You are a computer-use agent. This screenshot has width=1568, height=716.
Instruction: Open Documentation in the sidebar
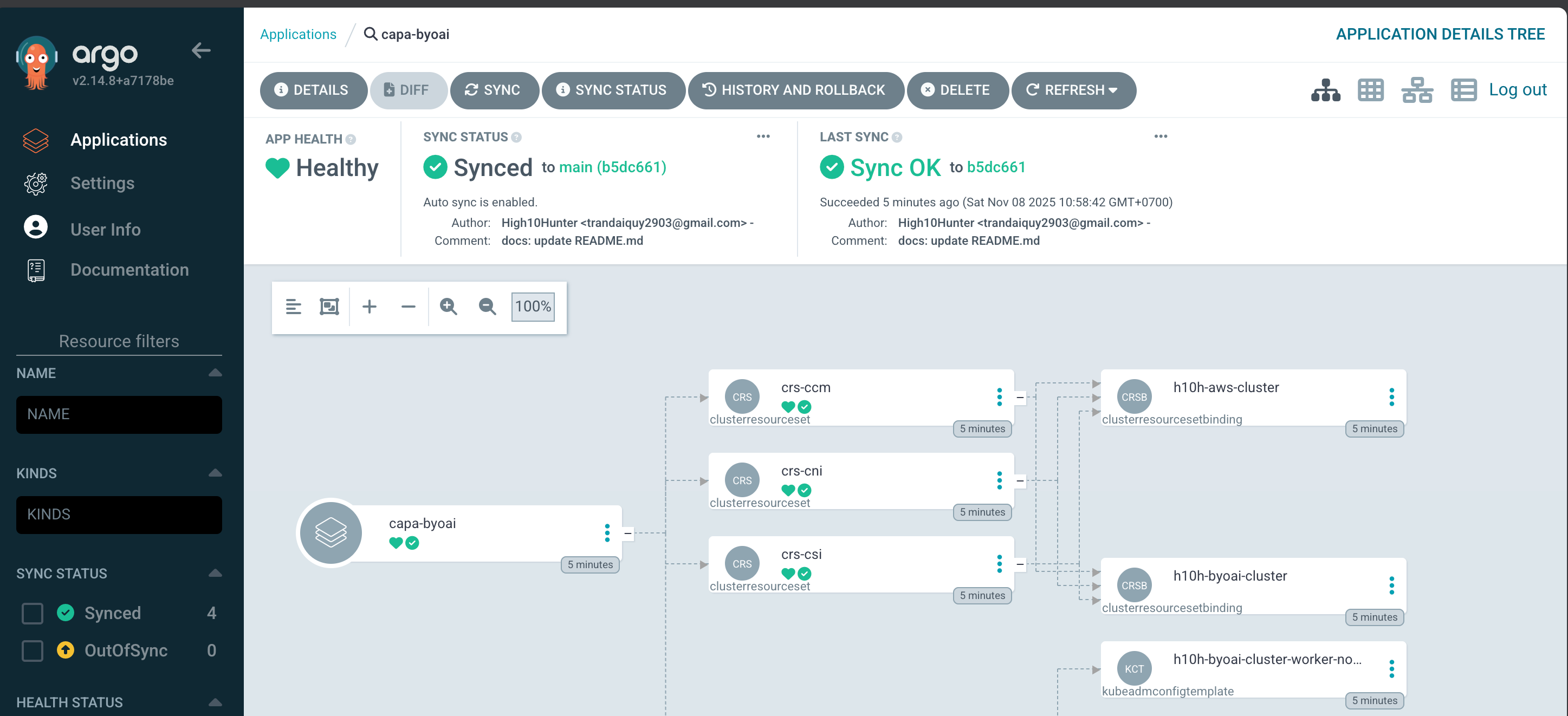[x=129, y=270]
